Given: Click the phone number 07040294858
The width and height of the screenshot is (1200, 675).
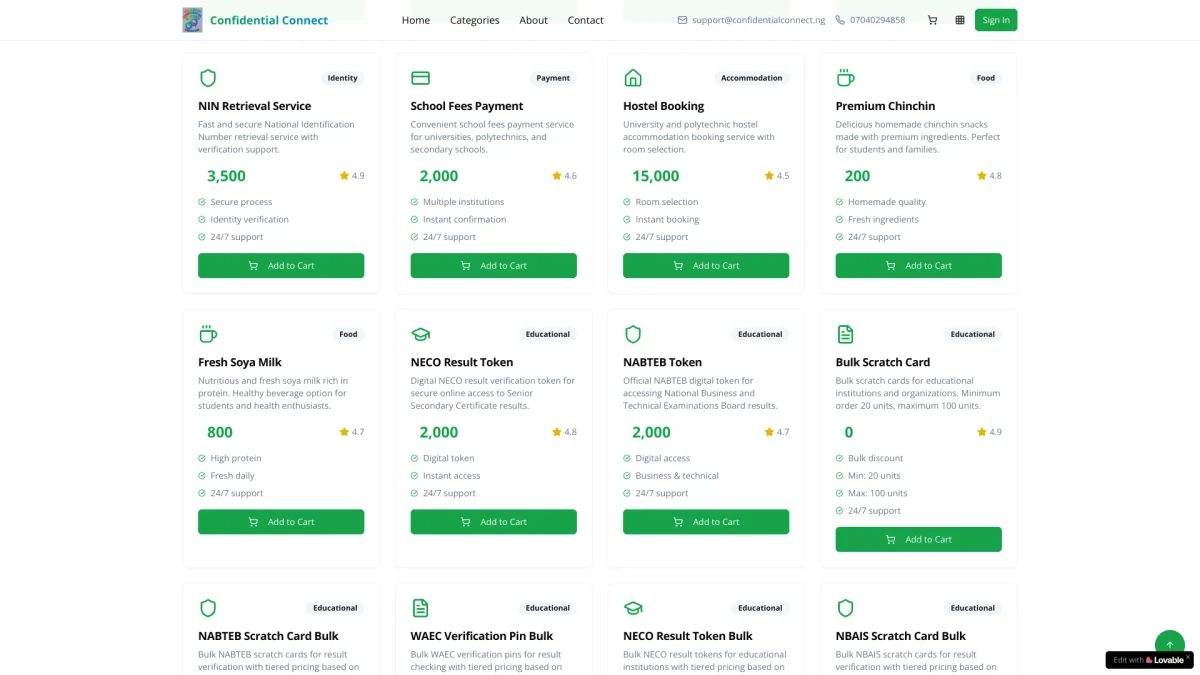Looking at the screenshot, I should click(877, 20).
